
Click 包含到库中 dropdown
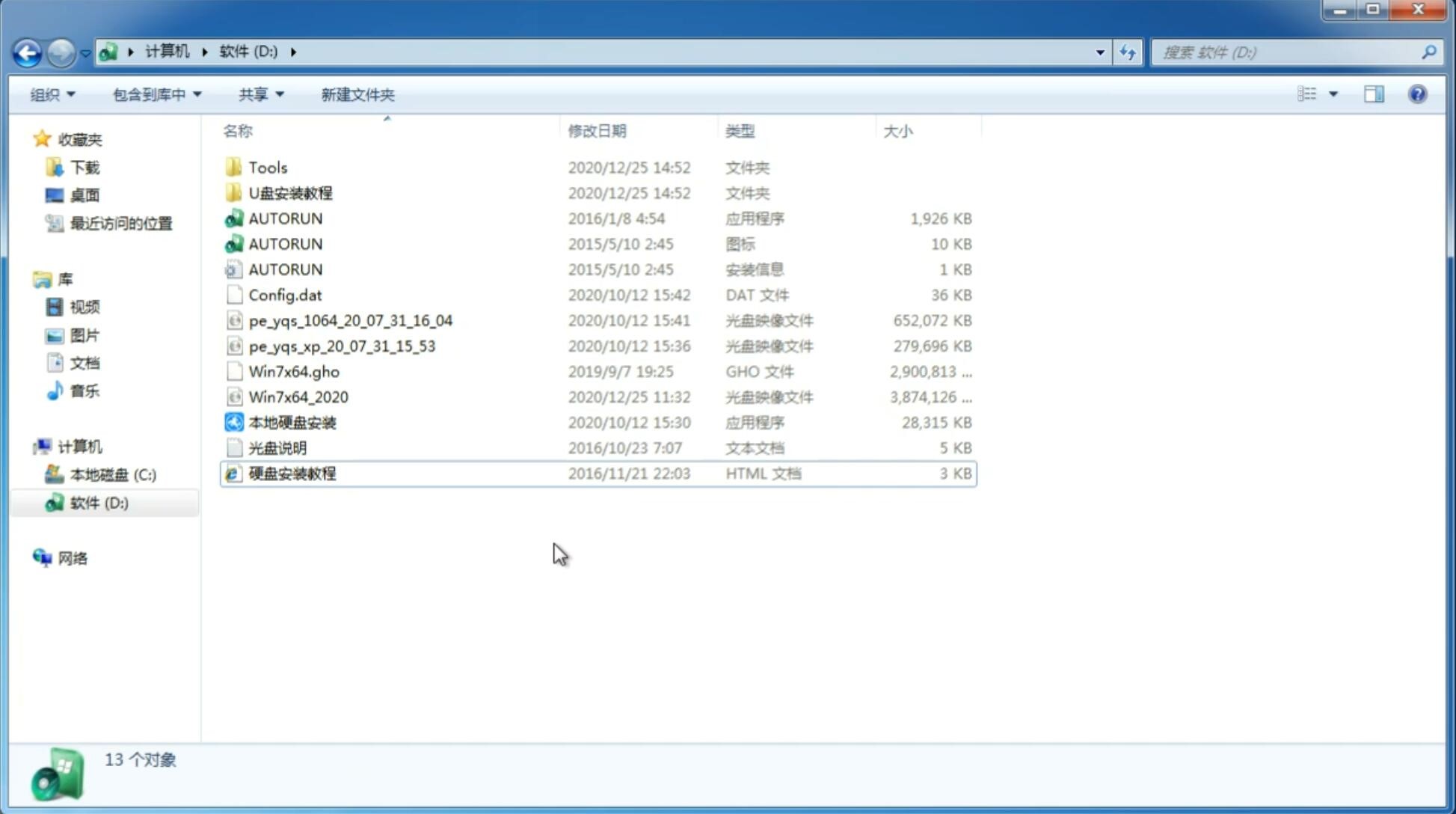(x=156, y=94)
